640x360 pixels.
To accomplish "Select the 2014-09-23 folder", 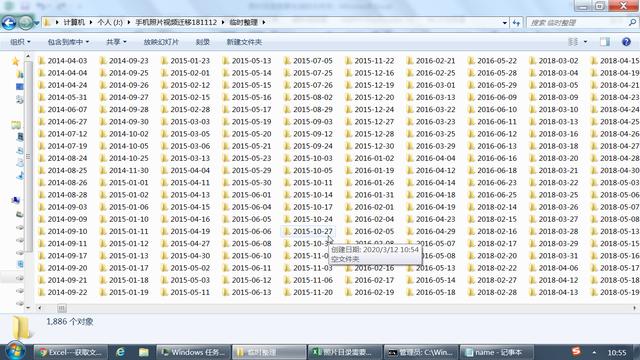I will 124,61.
